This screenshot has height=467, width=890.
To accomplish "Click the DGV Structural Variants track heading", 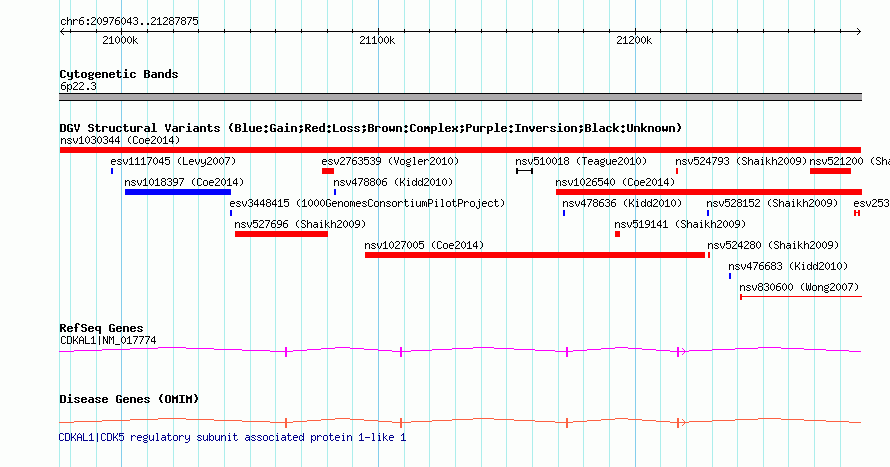I will pos(370,128).
